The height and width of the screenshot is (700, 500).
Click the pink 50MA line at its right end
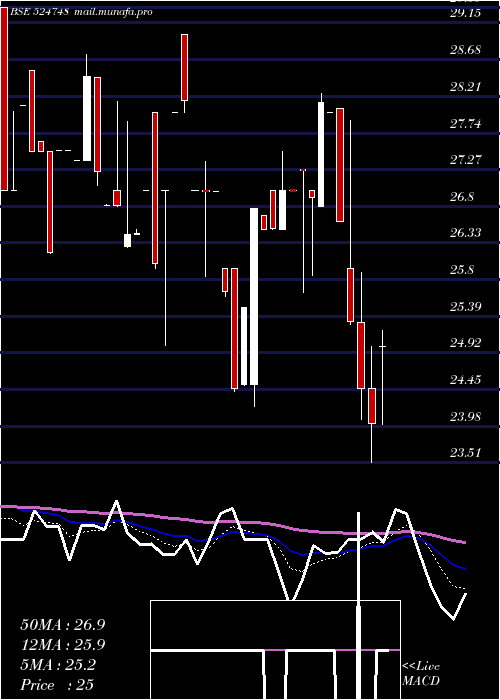[463, 542]
